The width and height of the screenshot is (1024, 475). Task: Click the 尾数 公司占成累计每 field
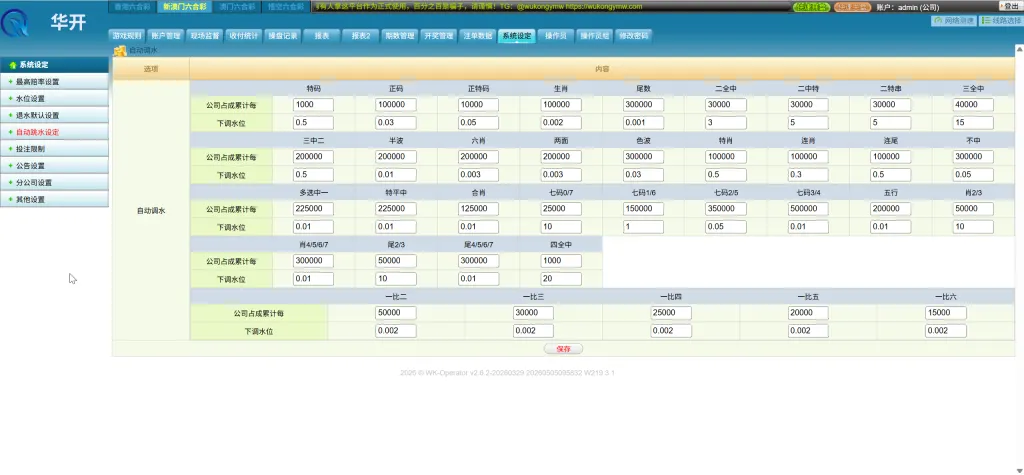643,105
